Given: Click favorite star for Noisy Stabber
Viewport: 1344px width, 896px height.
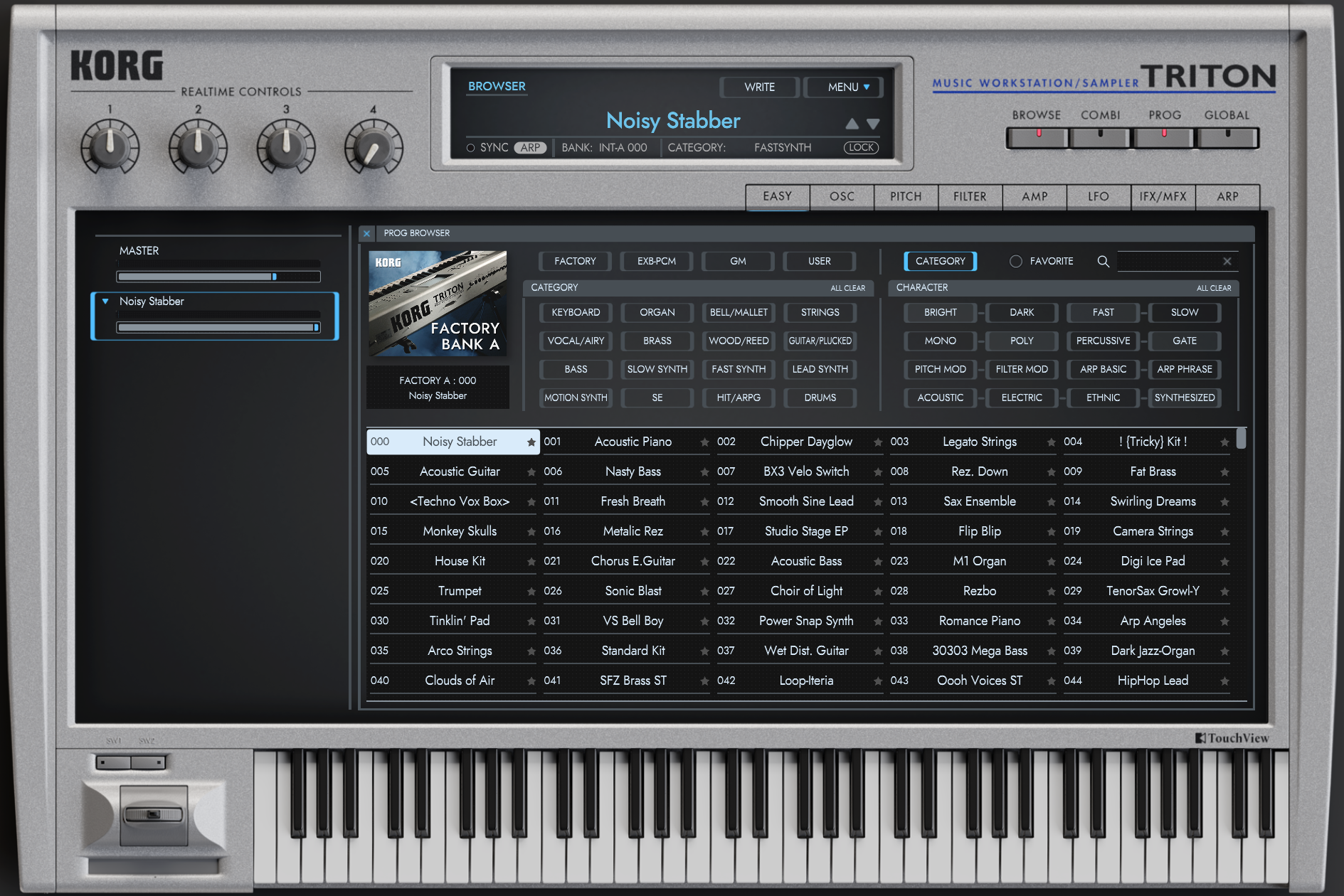Looking at the screenshot, I should tap(531, 442).
